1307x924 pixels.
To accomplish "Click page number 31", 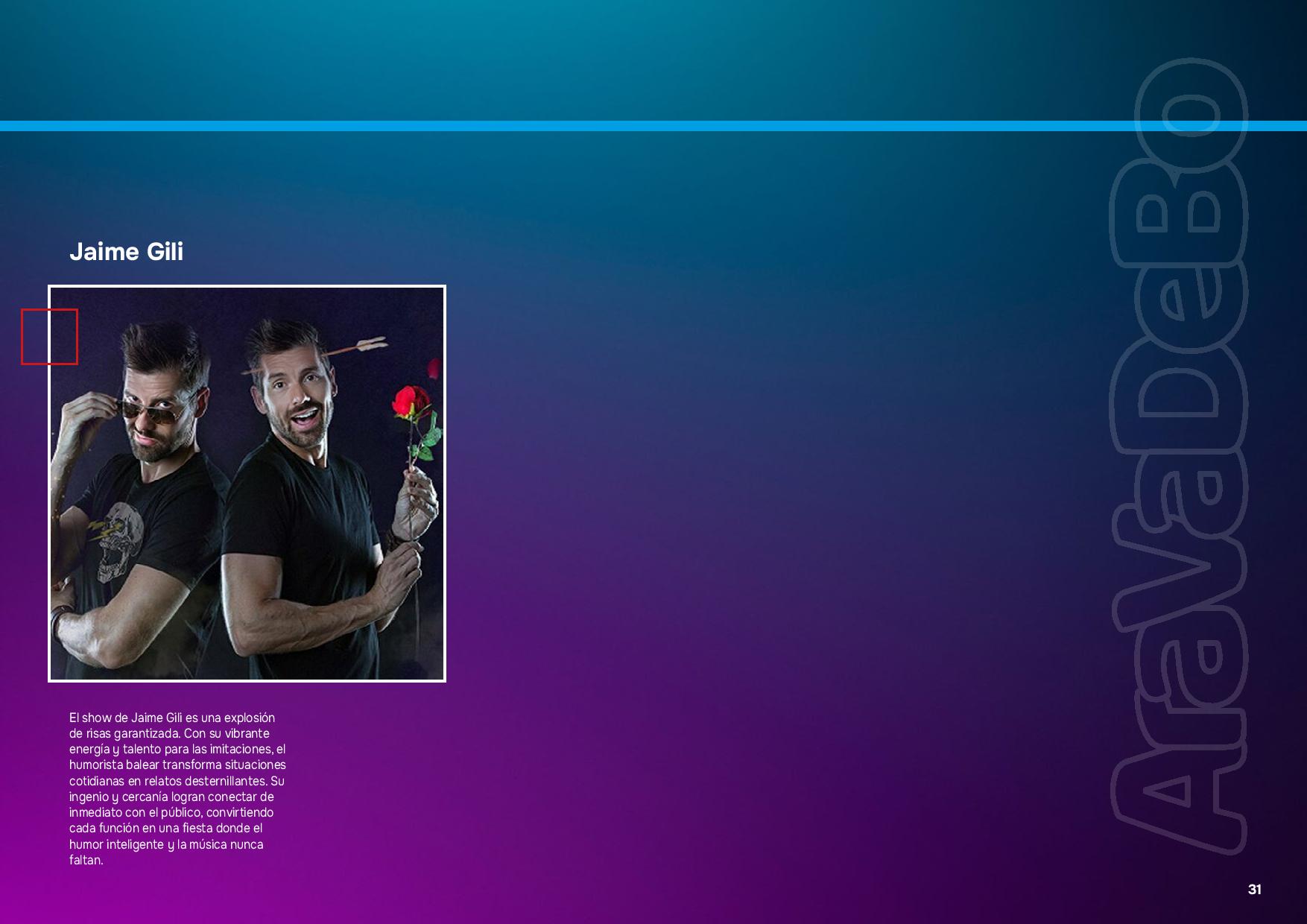I will [1254, 889].
